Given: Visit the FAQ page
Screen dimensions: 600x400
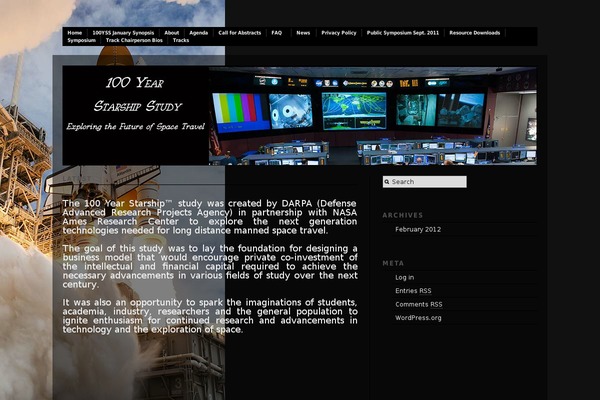Looking at the screenshot, I should [x=277, y=33].
